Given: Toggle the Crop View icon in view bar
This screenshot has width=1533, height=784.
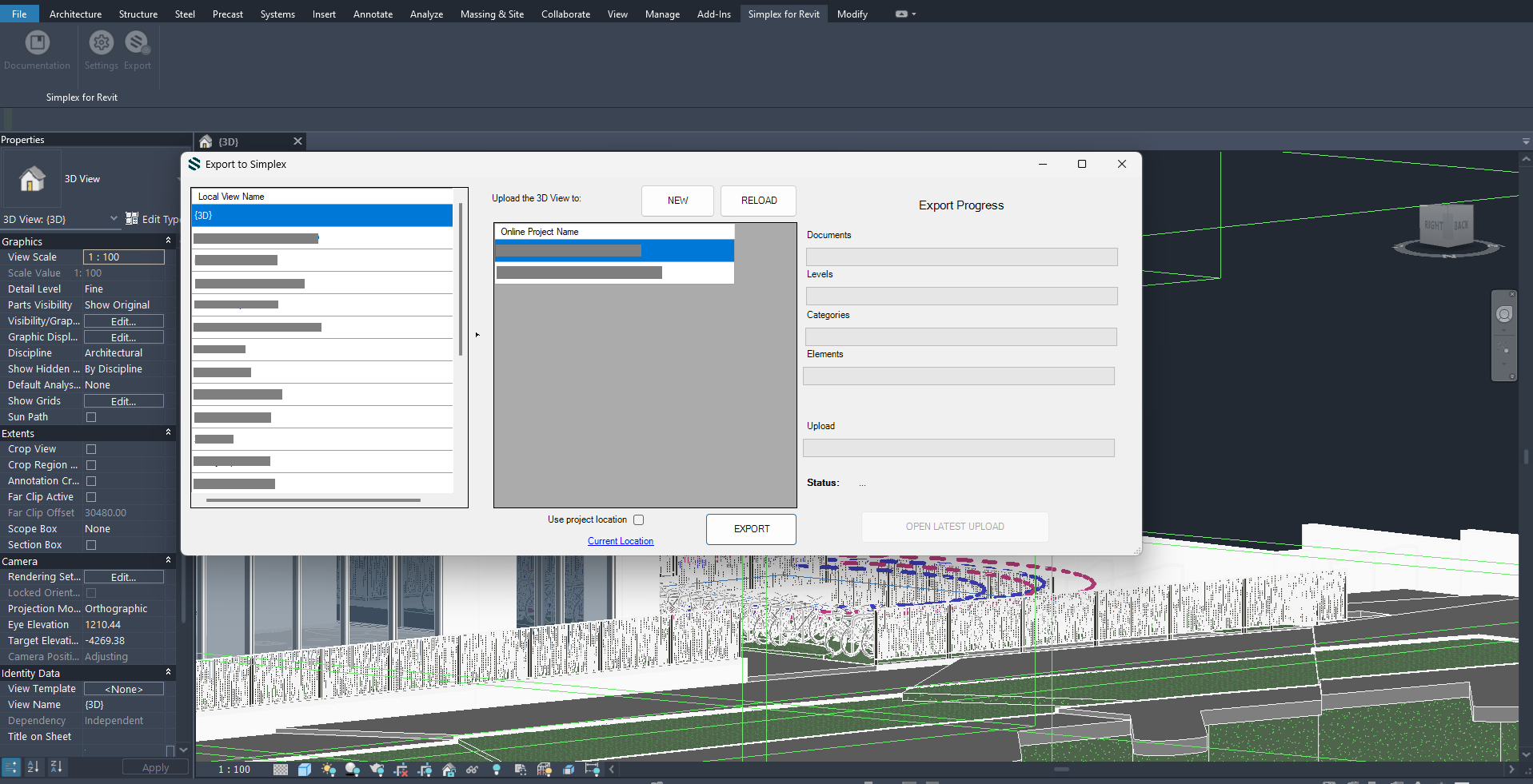Looking at the screenshot, I should [401, 770].
